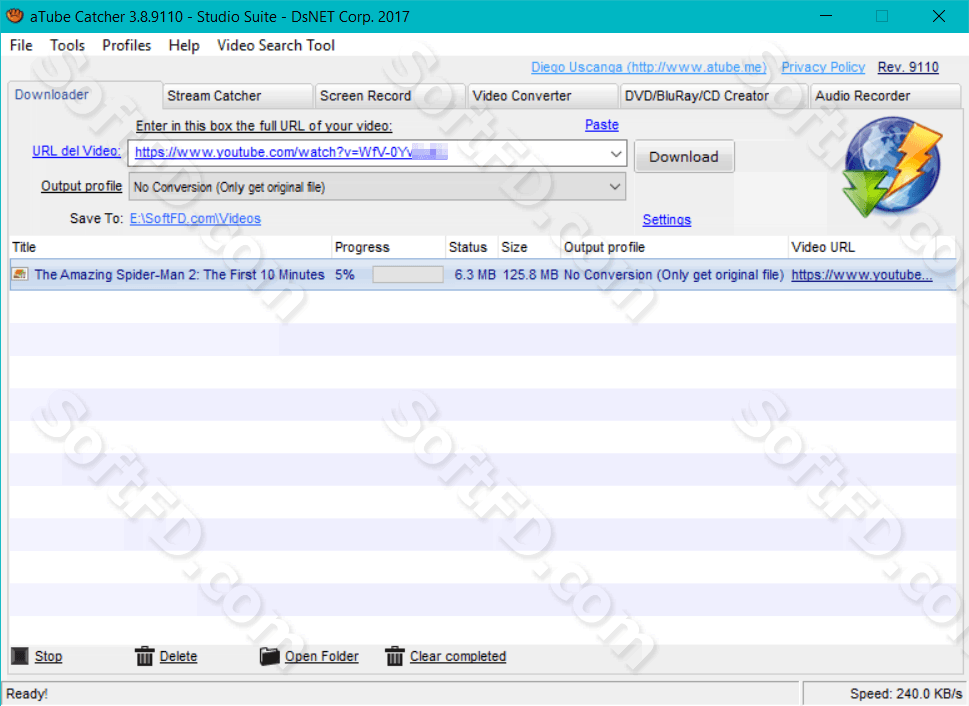
Task: Click the Download button
Action: 683,156
